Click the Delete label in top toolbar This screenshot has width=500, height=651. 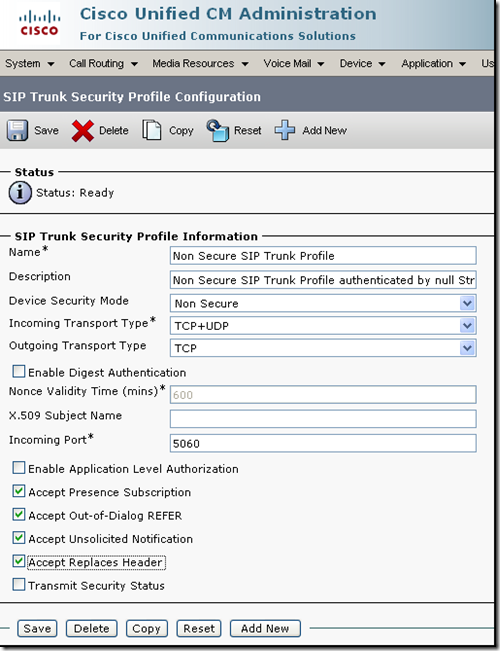(x=113, y=130)
